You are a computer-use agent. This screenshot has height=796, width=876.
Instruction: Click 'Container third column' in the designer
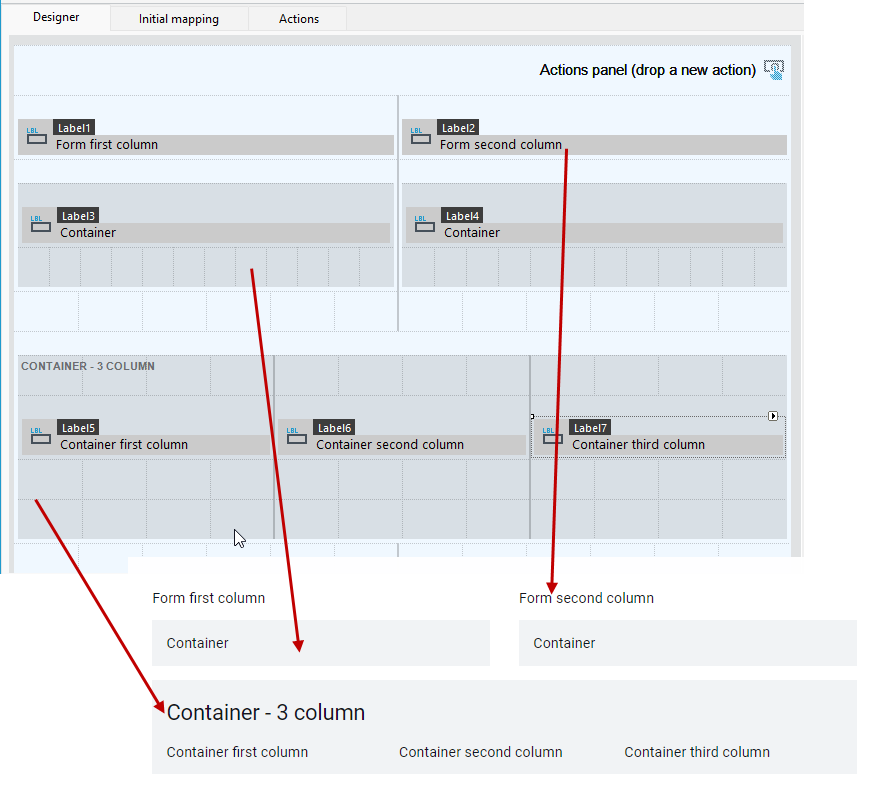coord(639,445)
